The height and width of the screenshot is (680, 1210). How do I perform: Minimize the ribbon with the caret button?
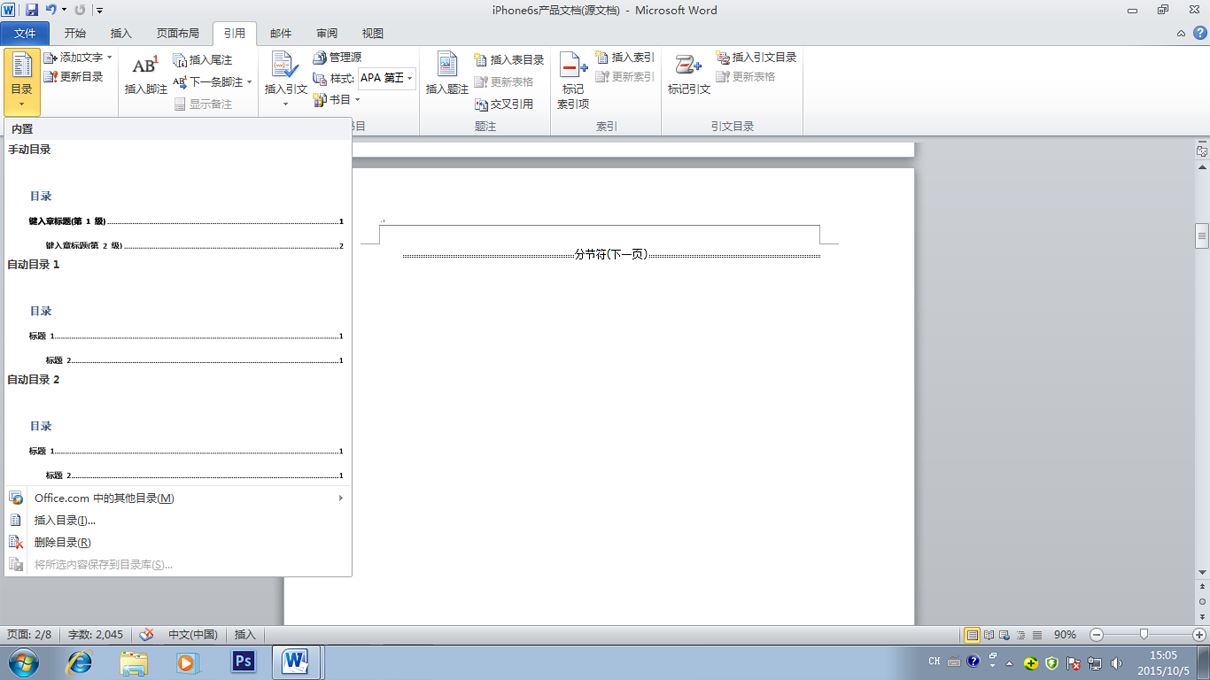(1181, 33)
